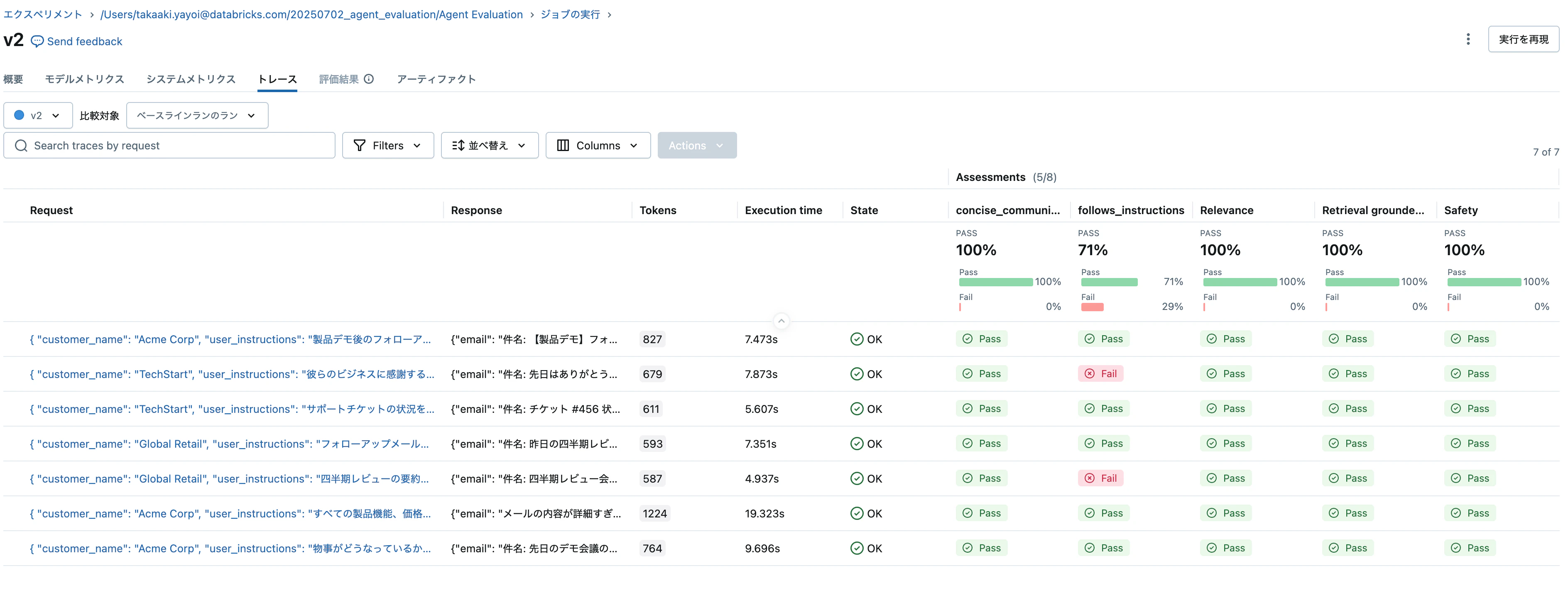Viewport: 1568px width, 600px height.
Task: Open the v2 run selector dropdown
Action: pyautogui.click(x=38, y=115)
